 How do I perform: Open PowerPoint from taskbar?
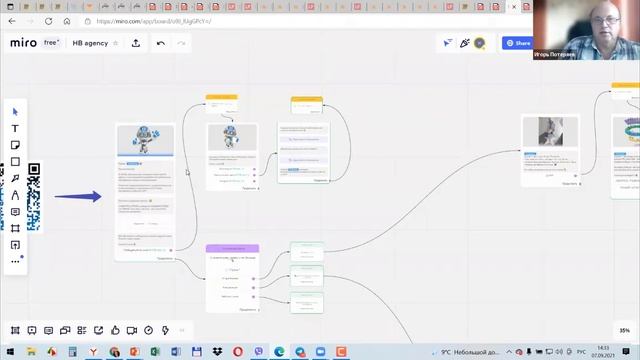tap(134, 351)
